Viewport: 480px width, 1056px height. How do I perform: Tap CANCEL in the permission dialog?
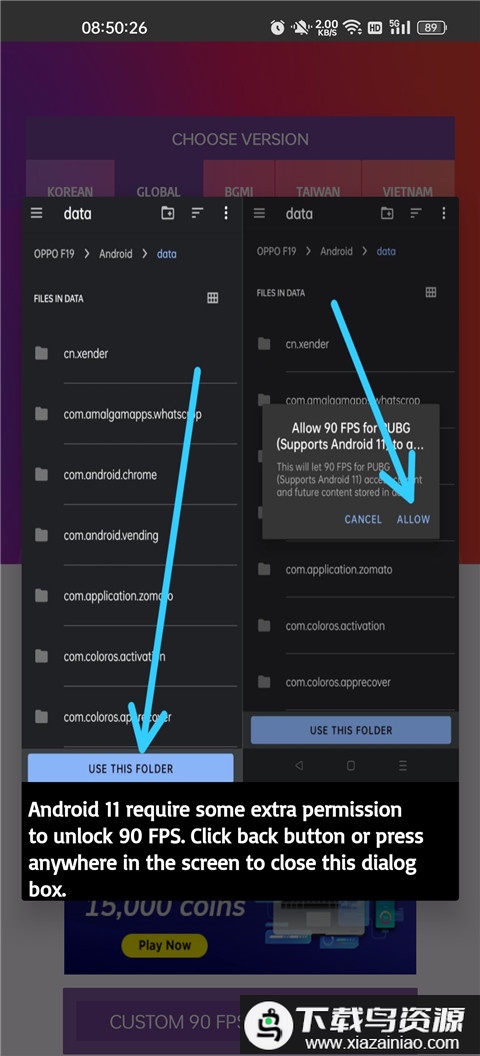coord(363,519)
